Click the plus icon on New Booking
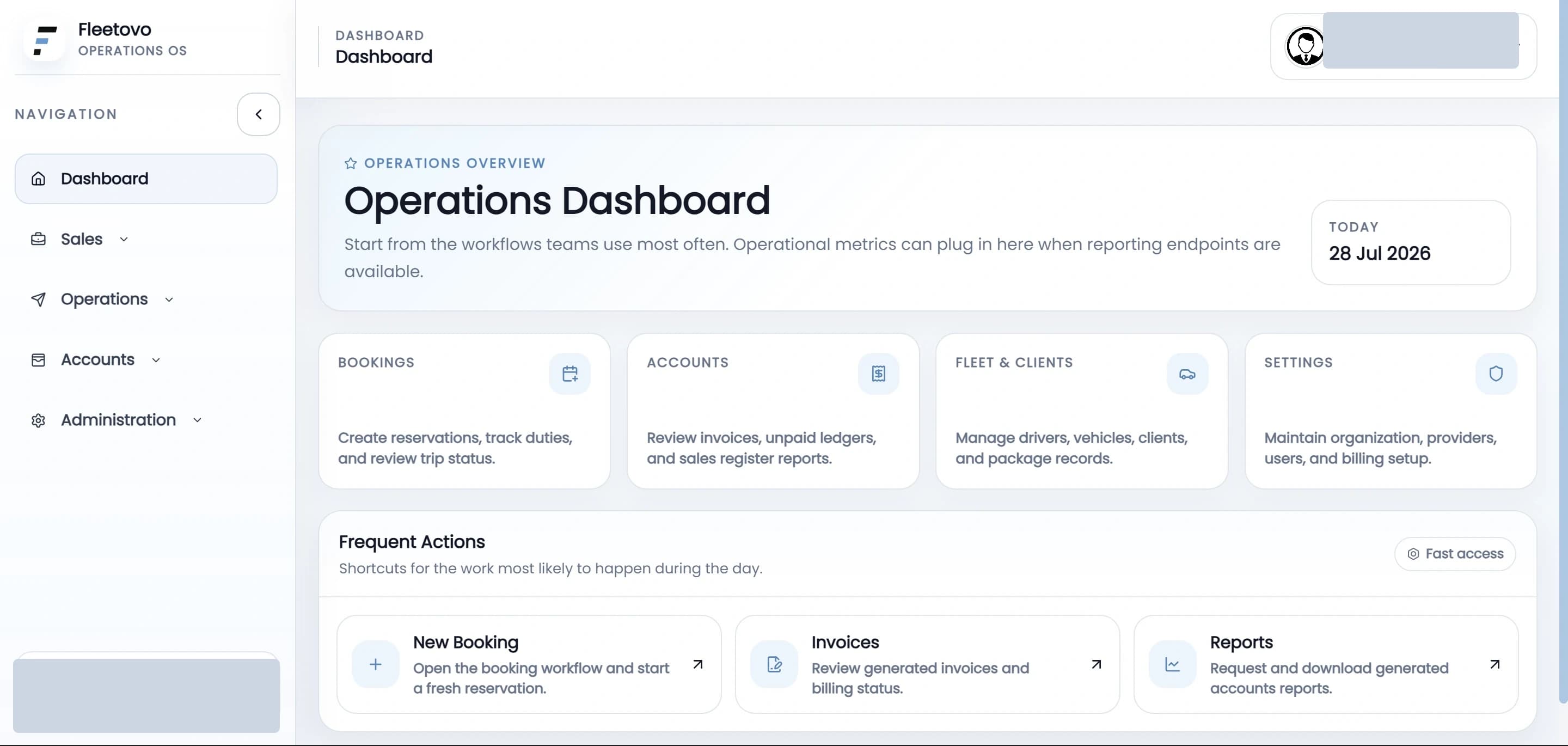 (x=376, y=664)
